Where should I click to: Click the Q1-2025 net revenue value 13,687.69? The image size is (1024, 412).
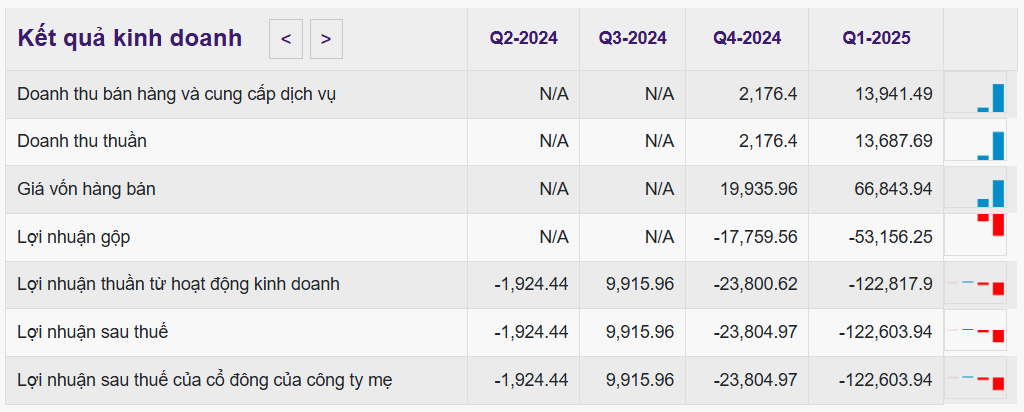point(893,141)
